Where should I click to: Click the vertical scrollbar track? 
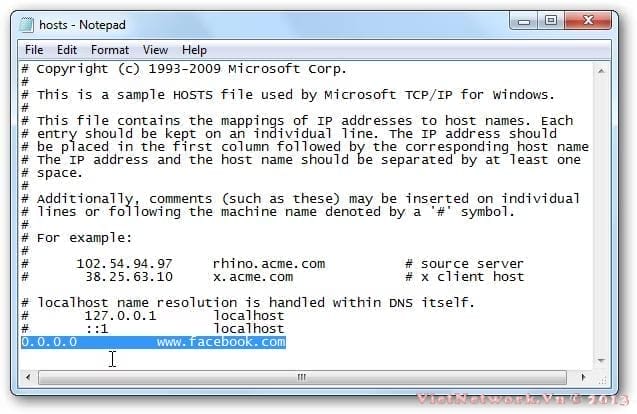601,216
